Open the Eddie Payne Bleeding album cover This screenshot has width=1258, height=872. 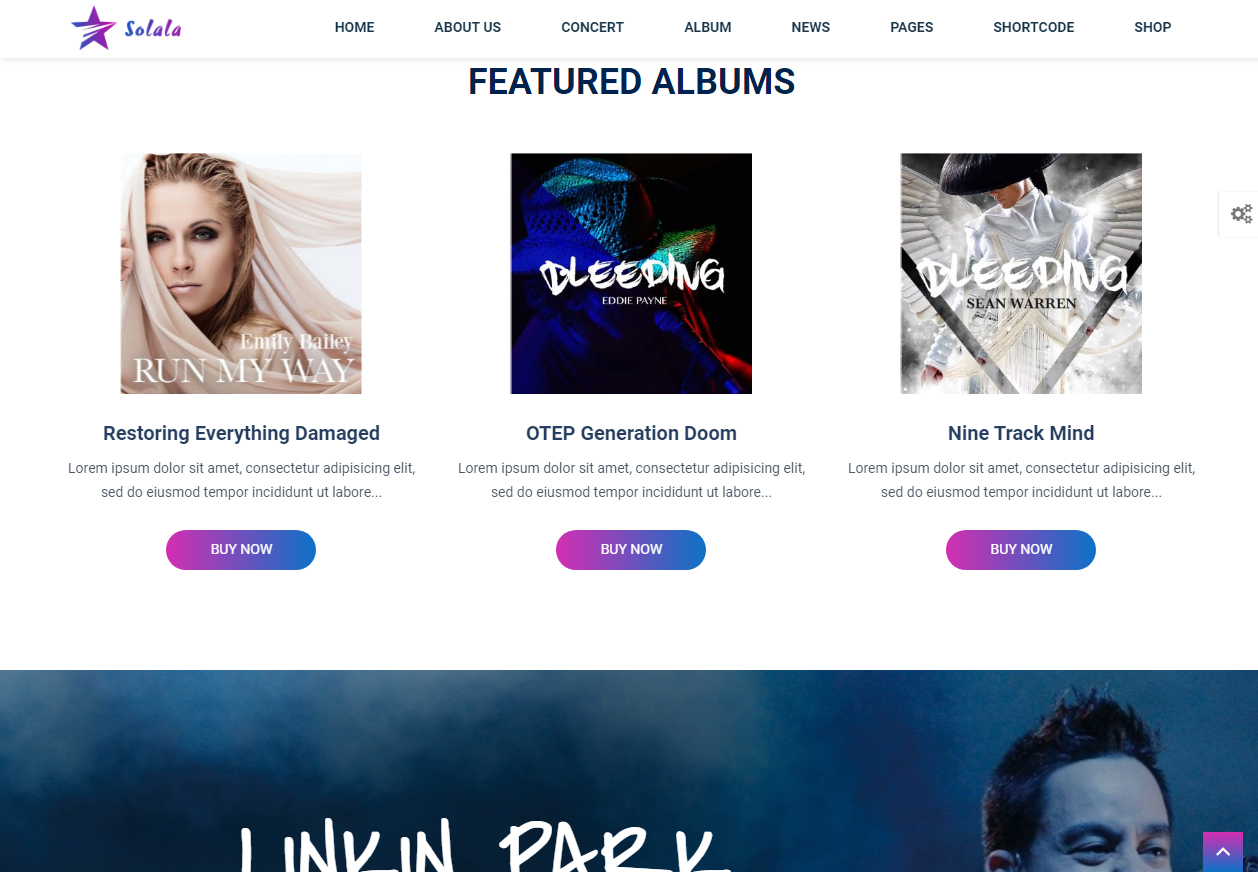pyautogui.click(x=631, y=273)
